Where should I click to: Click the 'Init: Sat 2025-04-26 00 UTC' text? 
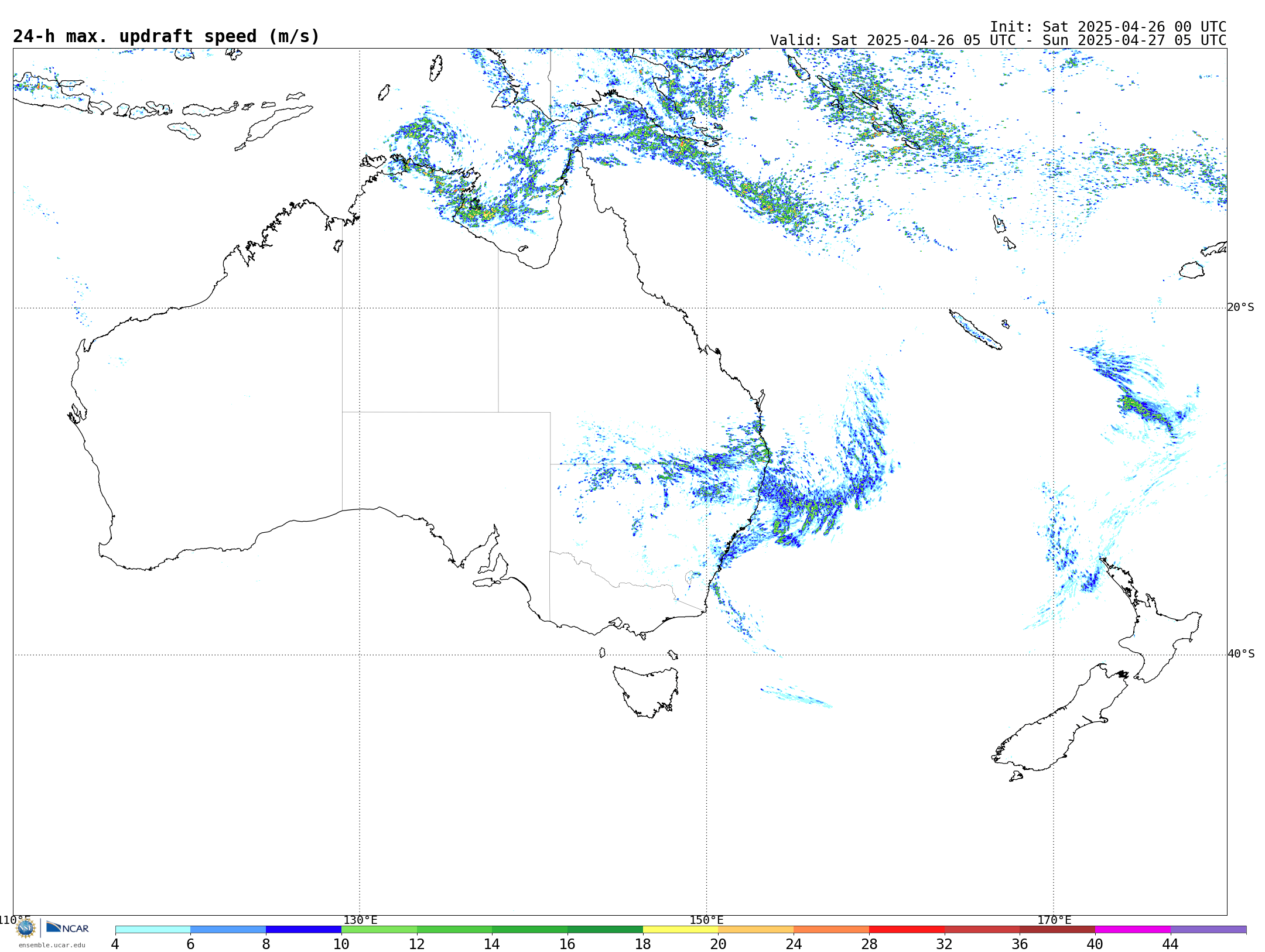coord(1108,27)
